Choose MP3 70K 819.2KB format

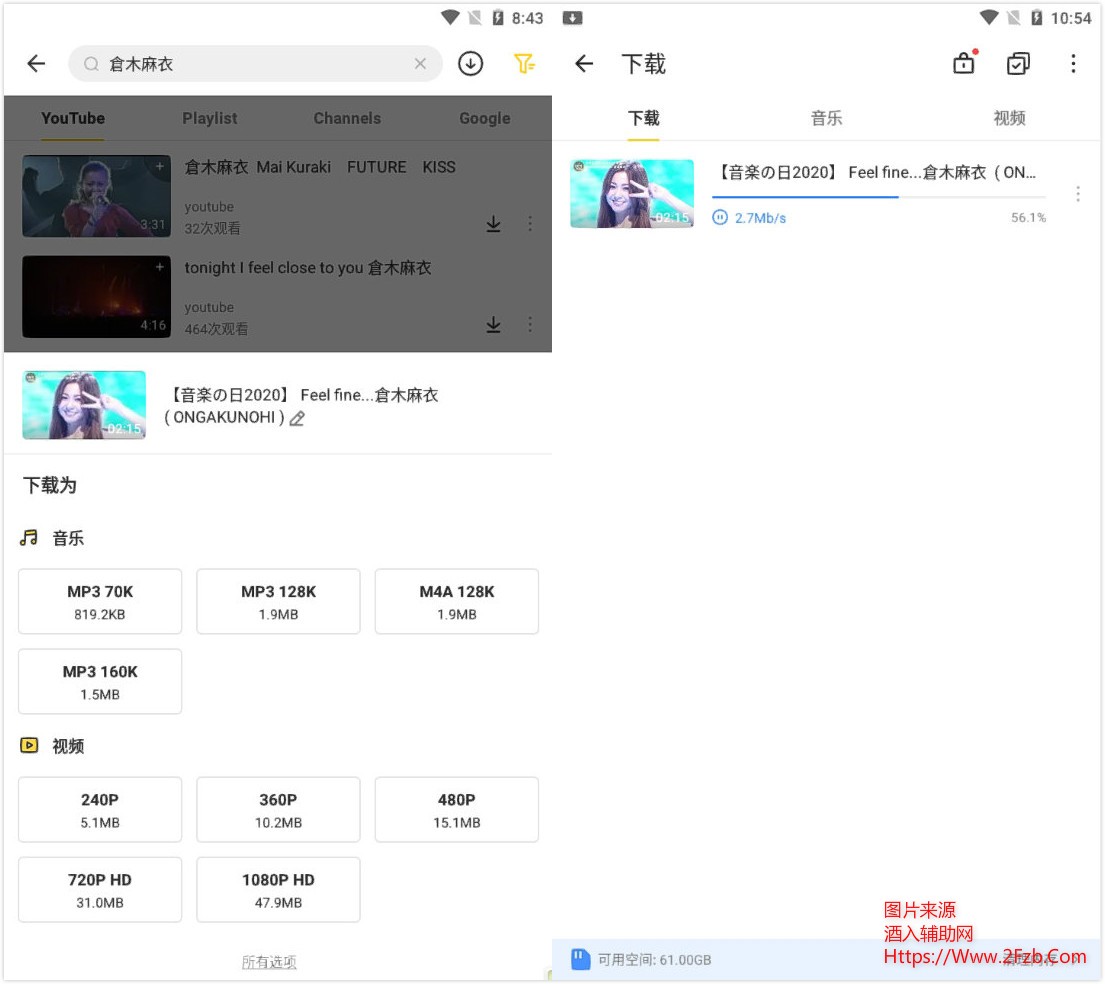click(x=100, y=602)
